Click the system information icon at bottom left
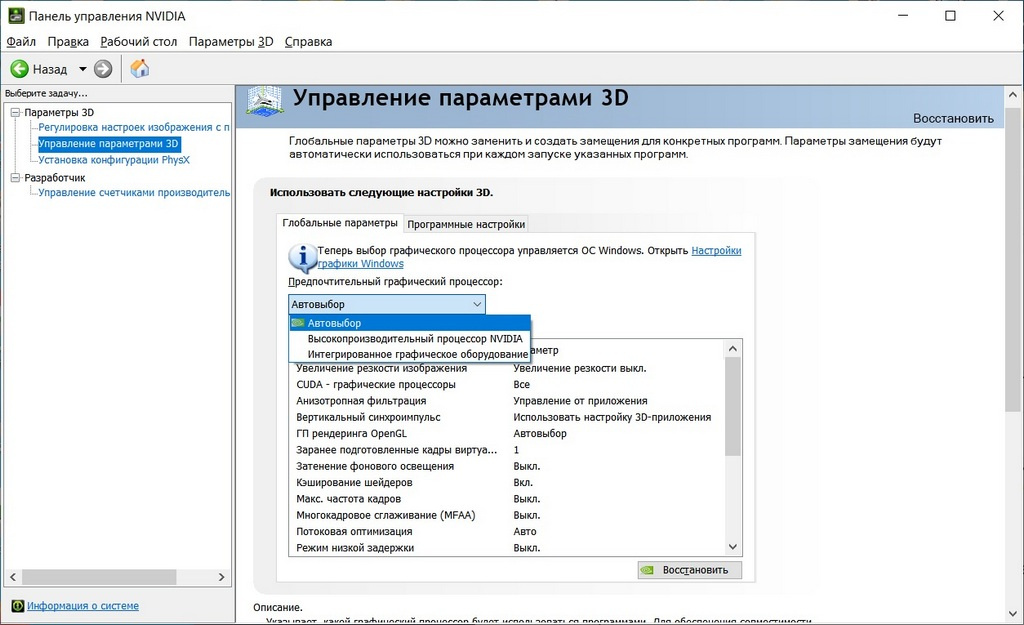 coord(18,606)
